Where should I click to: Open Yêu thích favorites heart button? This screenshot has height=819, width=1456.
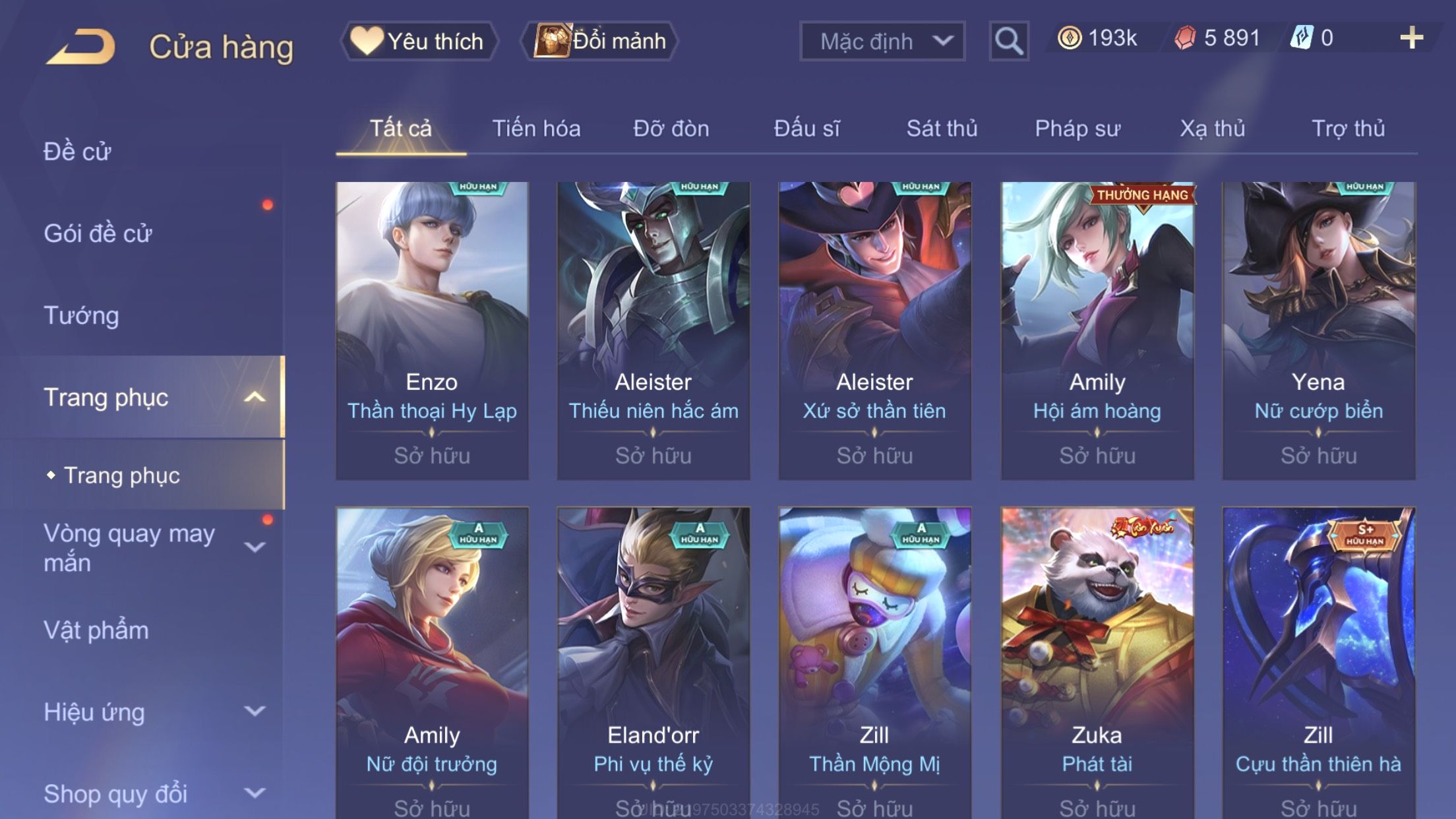tap(418, 41)
